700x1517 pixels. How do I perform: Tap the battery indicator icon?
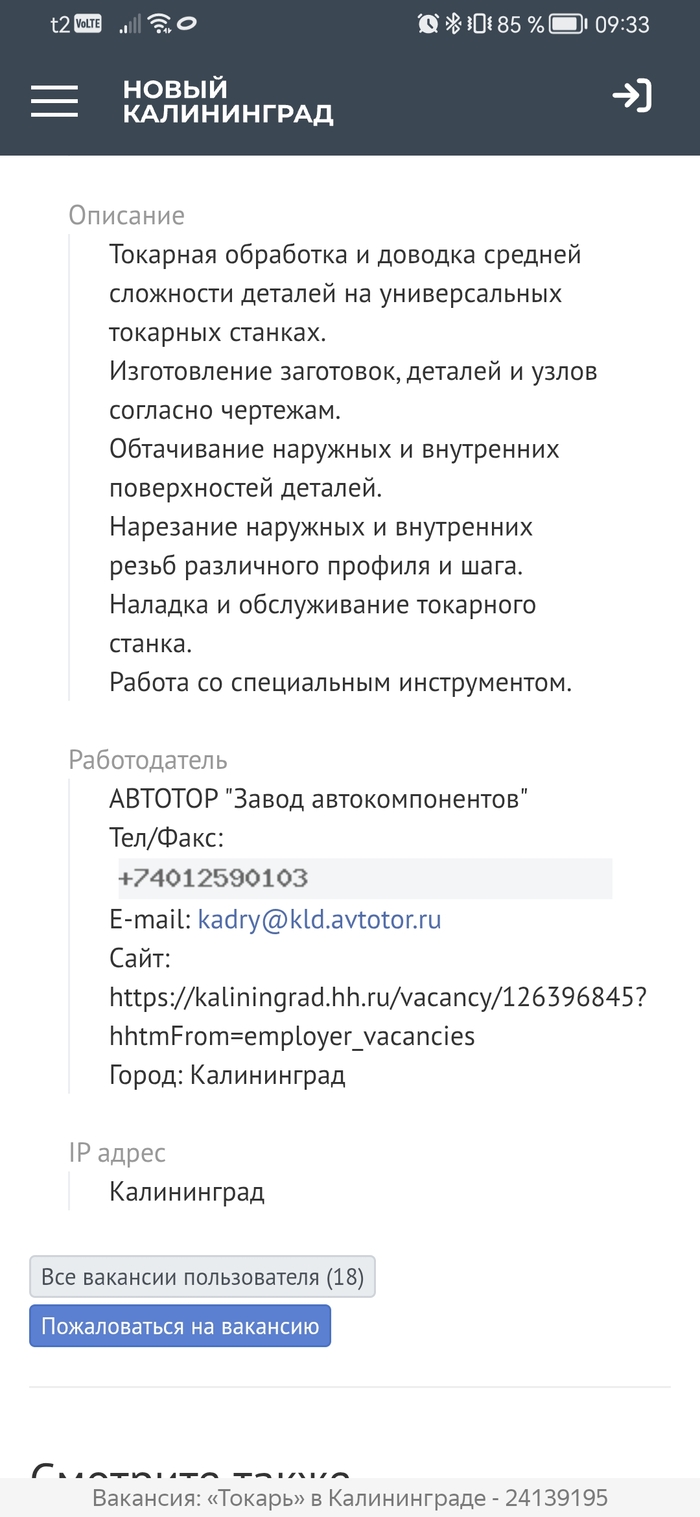click(x=567, y=24)
